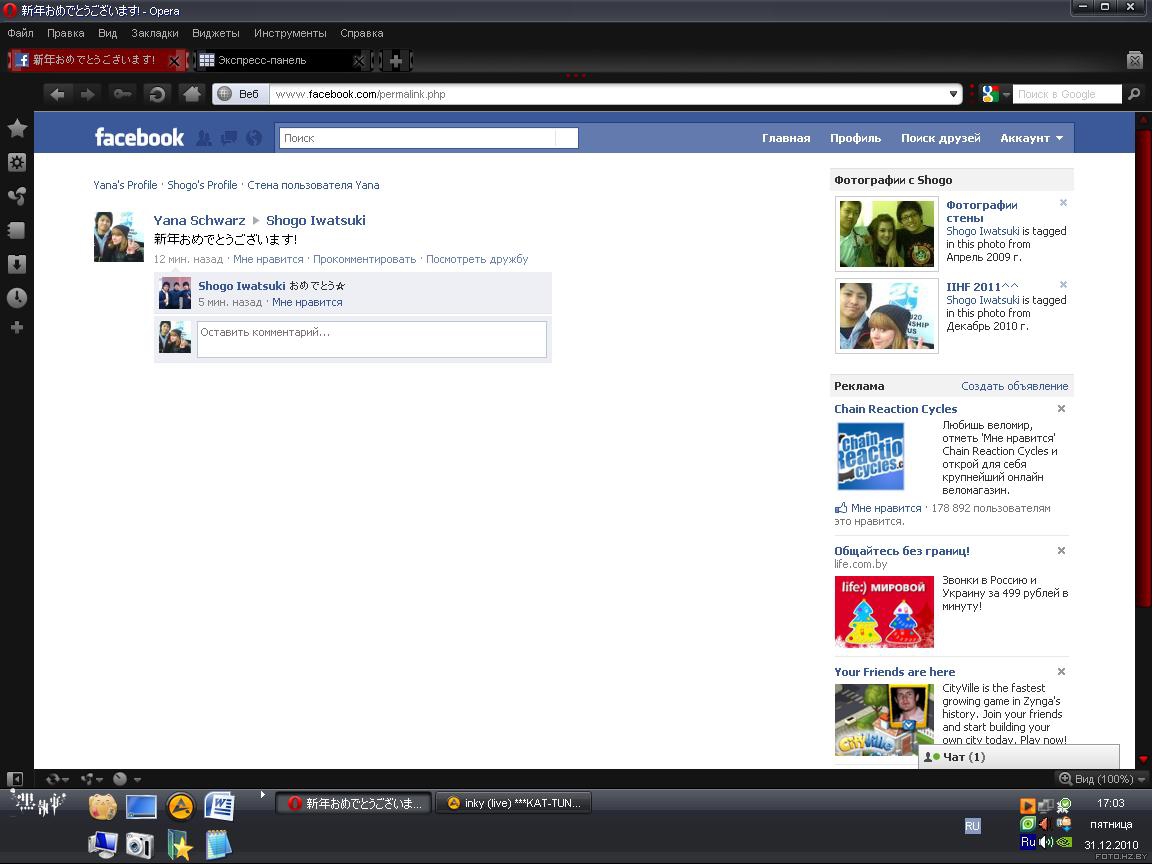Image resolution: width=1152 pixels, height=864 pixels.
Task: Click the Opera address bar URL field
Action: [x=608, y=94]
